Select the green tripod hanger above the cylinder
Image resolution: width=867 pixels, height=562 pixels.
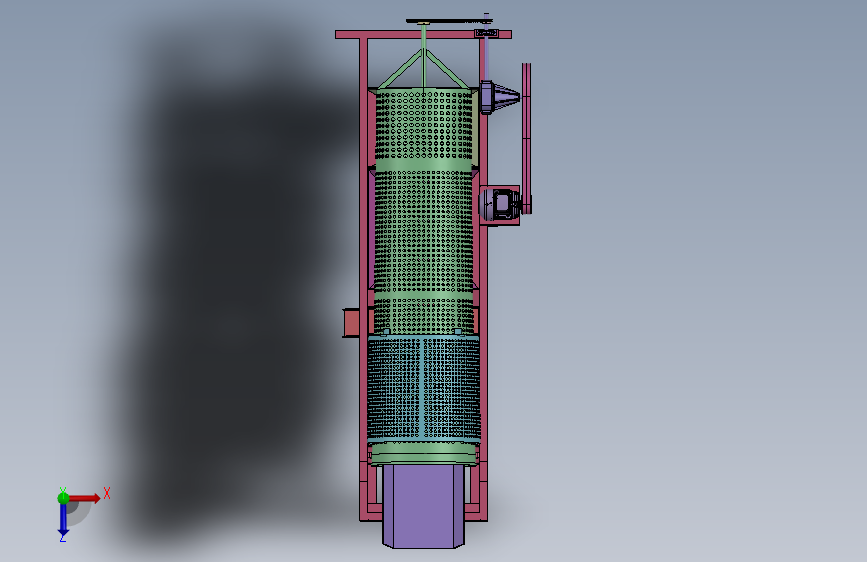(424, 67)
